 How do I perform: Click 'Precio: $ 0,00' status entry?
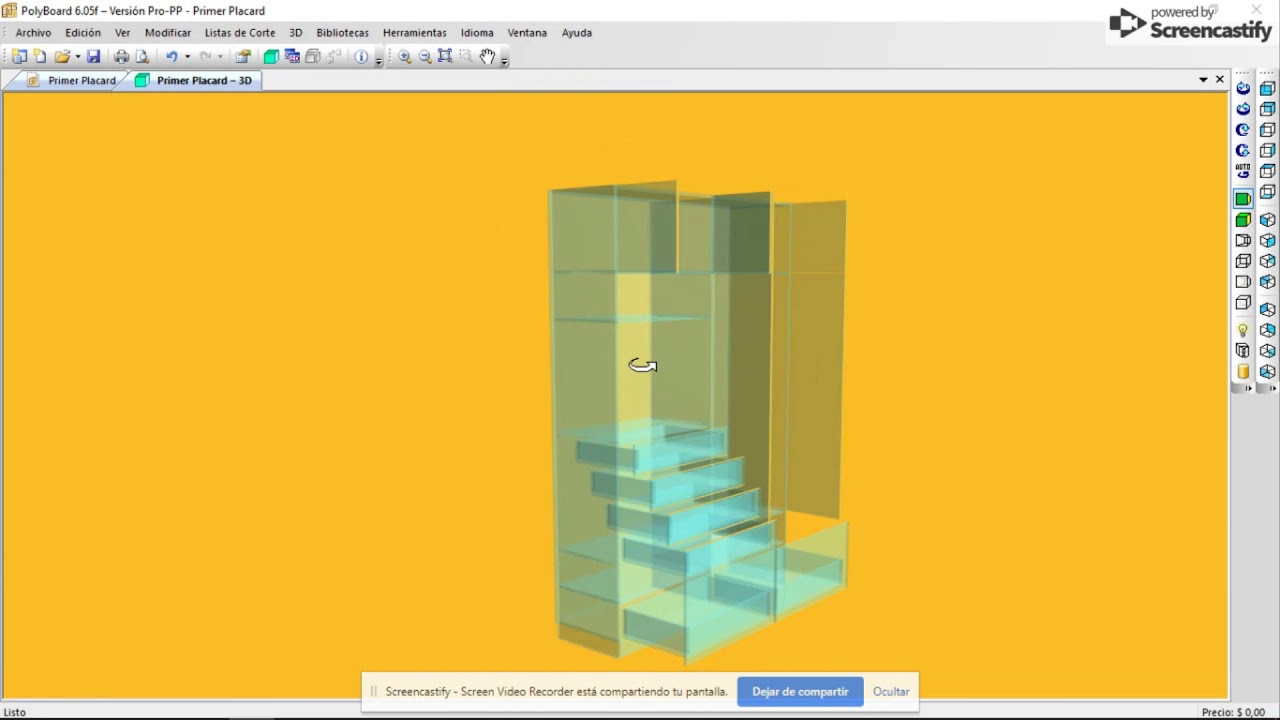pos(1234,712)
